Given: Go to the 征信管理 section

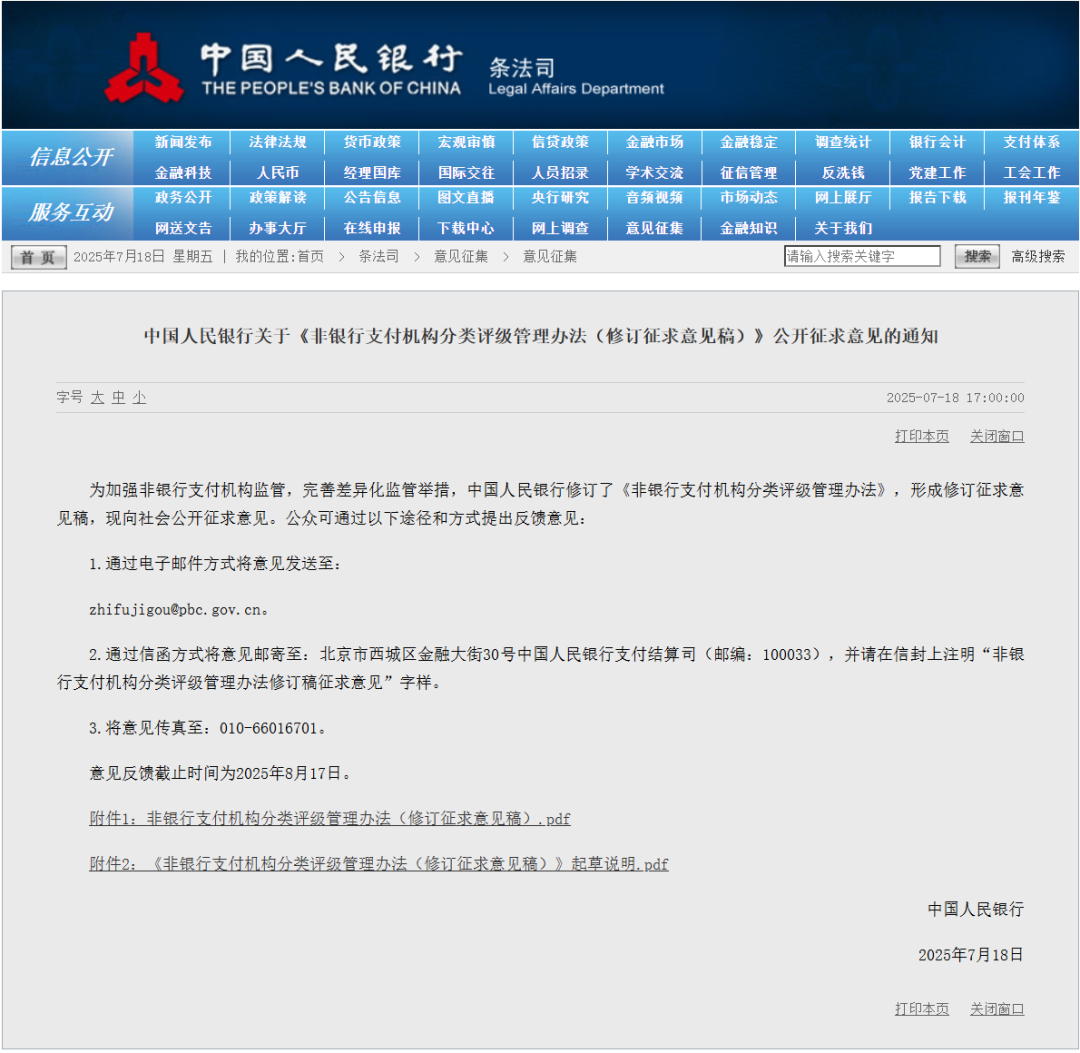Looking at the screenshot, I should (749, 172).
